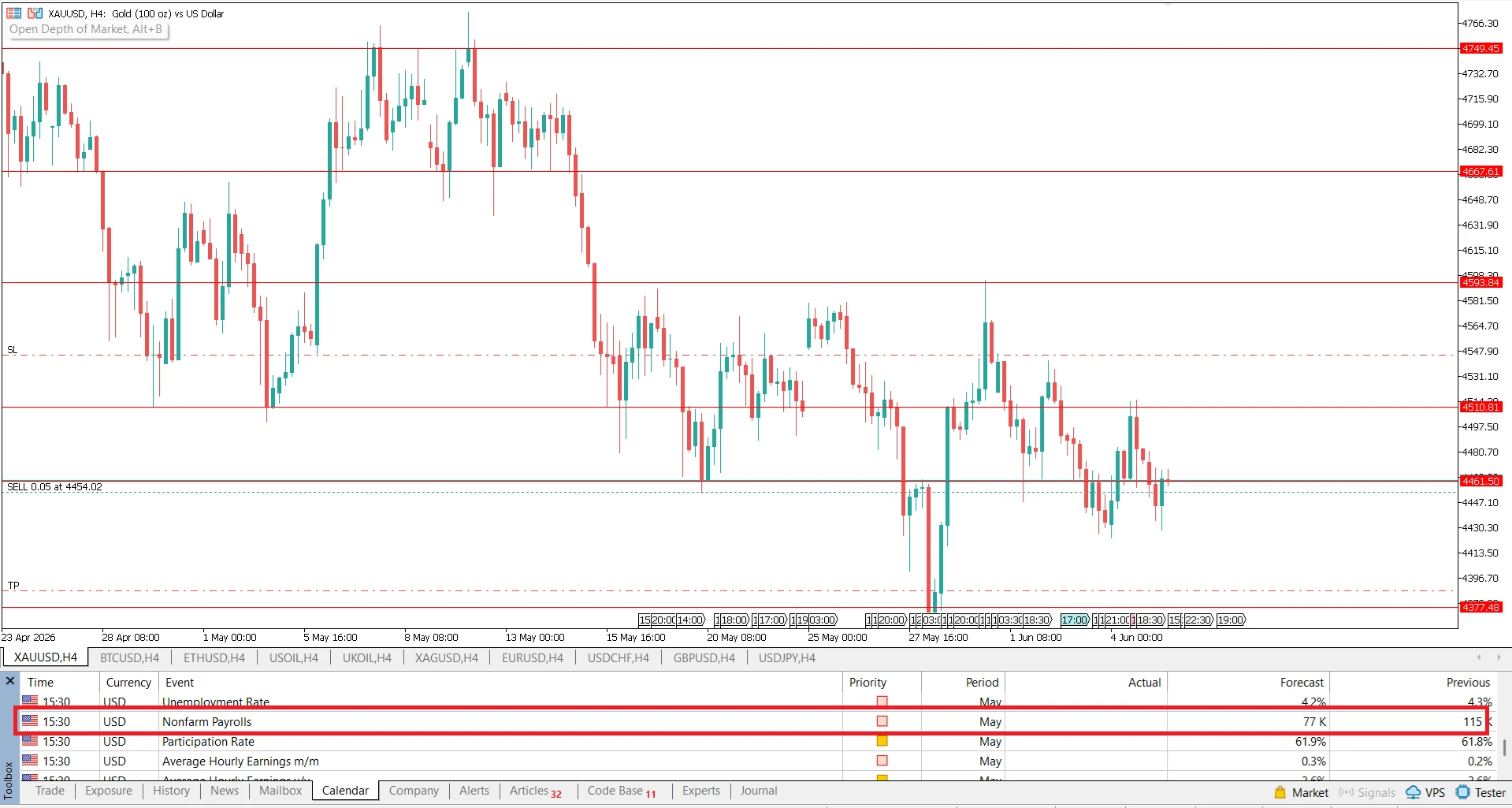Click the US flag in Average Hourly Earnings m/m row
1512x808 pixels.
click(30, 760)
